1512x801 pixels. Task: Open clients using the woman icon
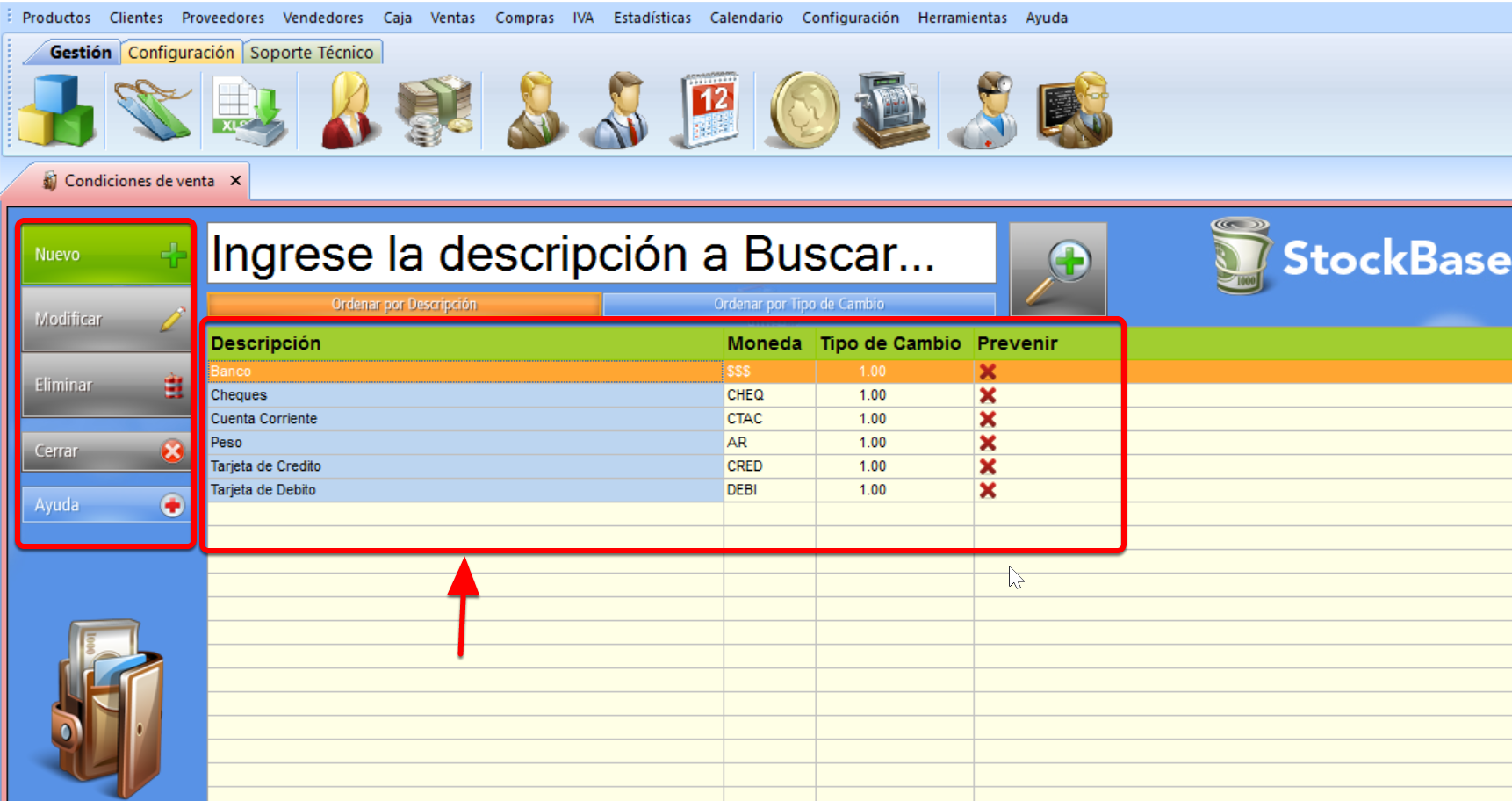point(349,110)
